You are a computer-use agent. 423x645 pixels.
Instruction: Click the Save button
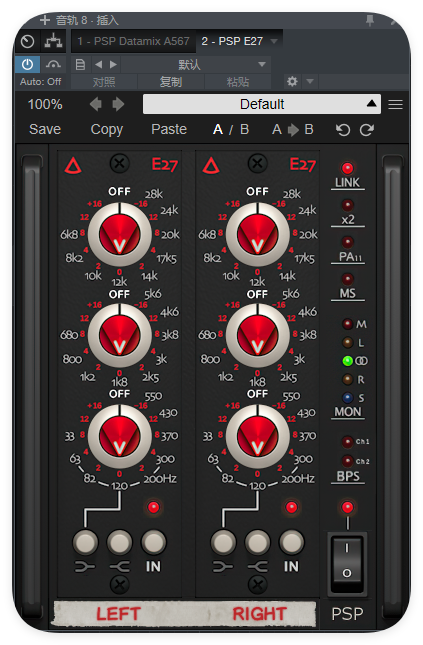click(45, 129)
